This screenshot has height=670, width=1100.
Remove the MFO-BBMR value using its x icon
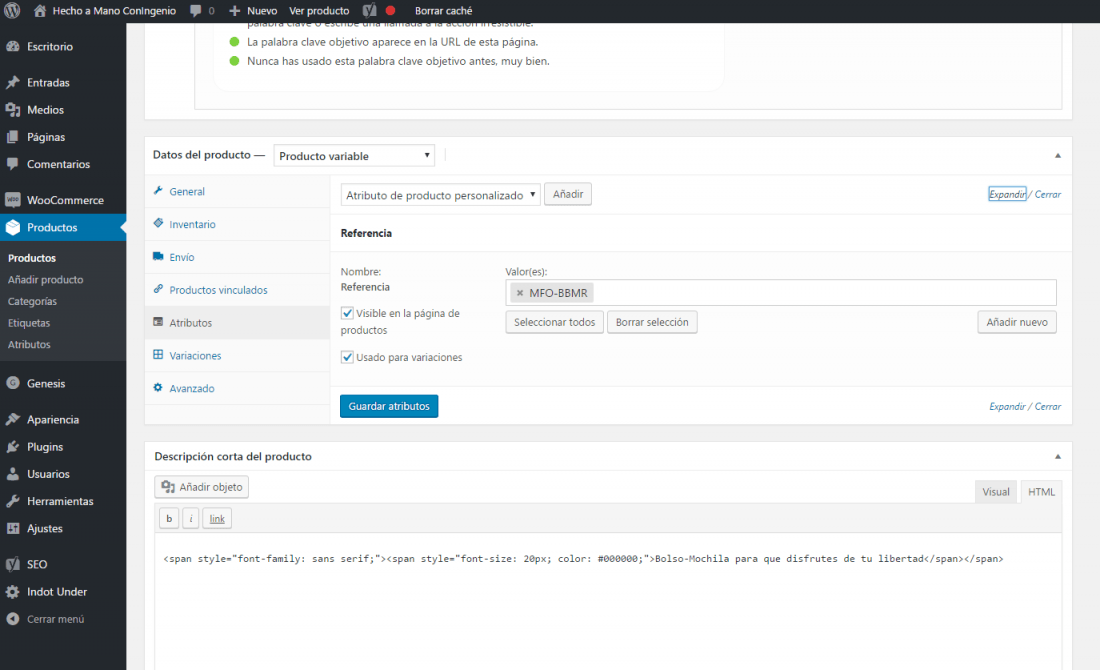pyautogui.click(x=520, y=293)
